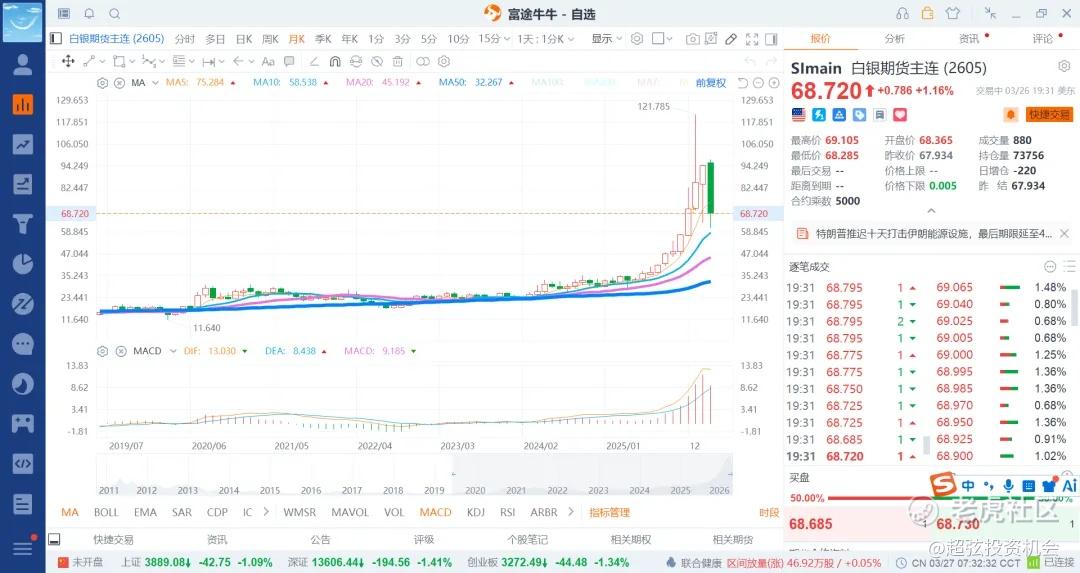Toggle MA5 indicator line visibility
The width and height of the screenshot is (1080, 573).
click(x=201, y=83)
